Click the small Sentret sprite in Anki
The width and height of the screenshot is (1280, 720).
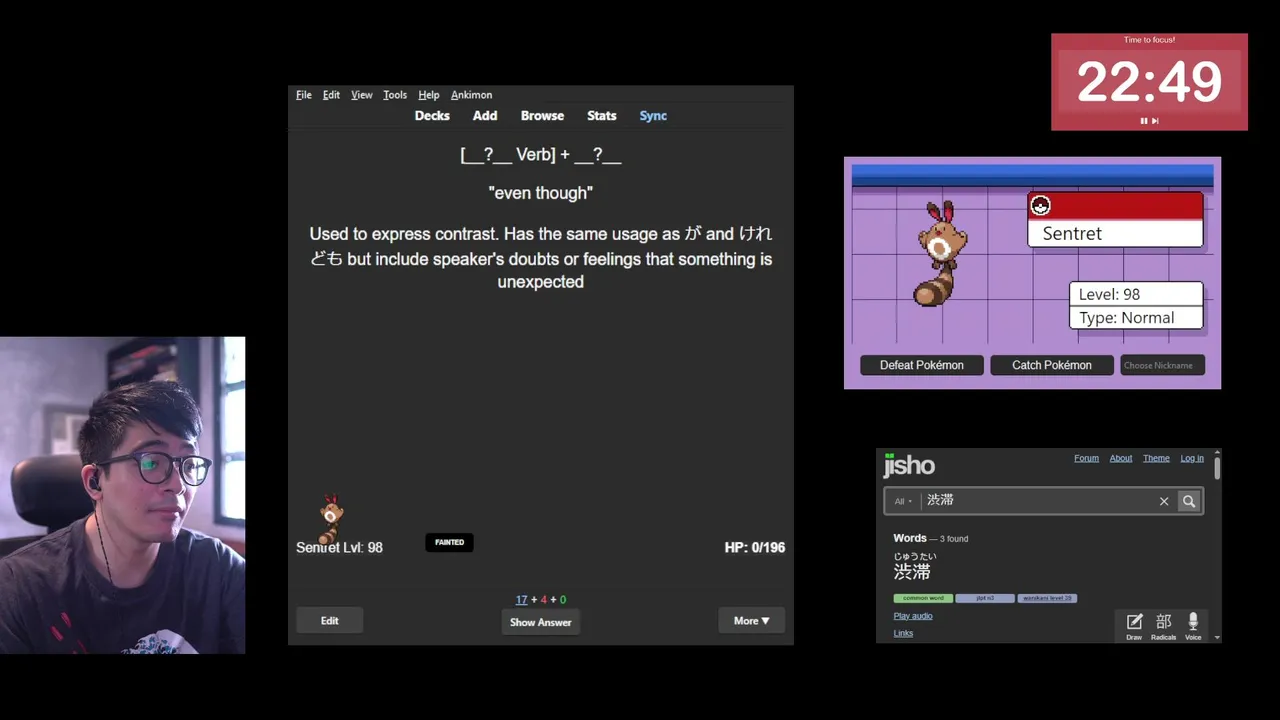pyautogui.click(x=331, y=518)
